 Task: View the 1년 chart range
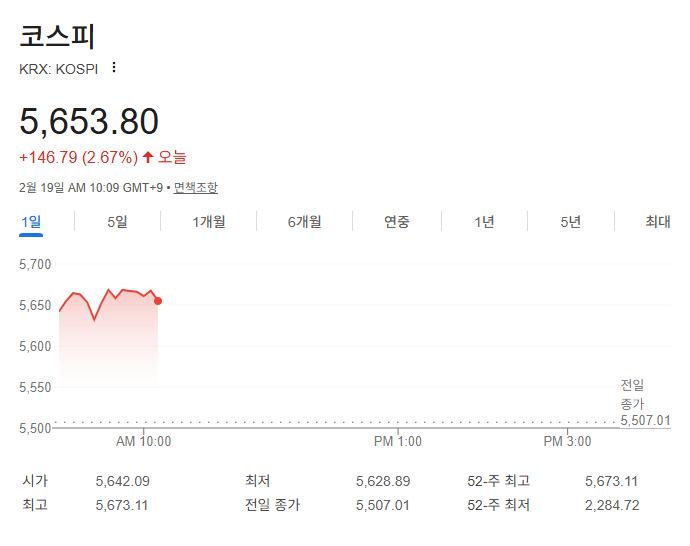[484, 222]
